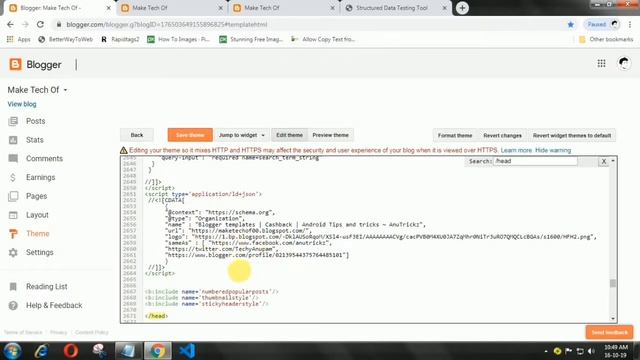
Task: Open the Theme paint roller icon
Action: [x=13, y=234]
